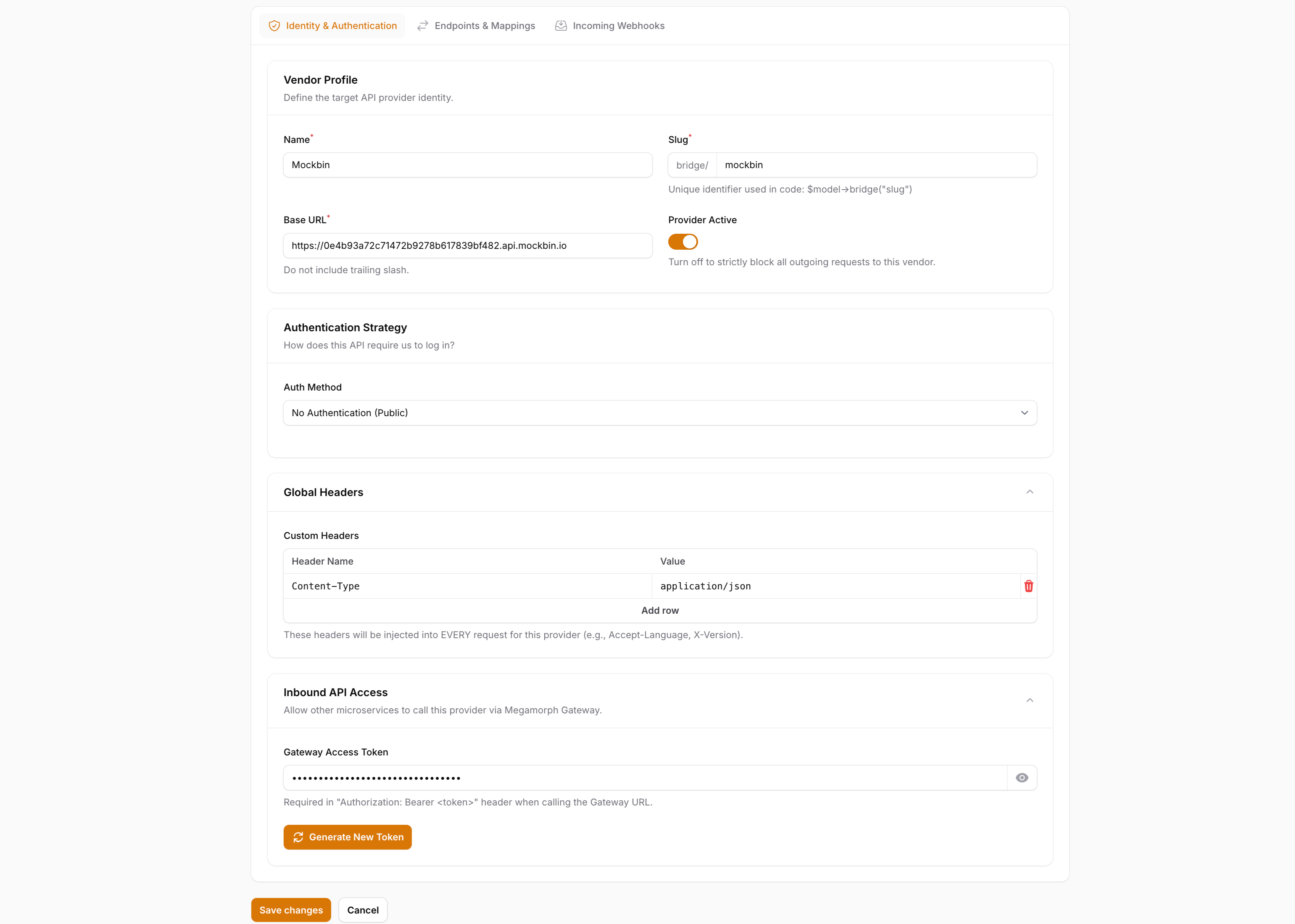
Task: Collapse the Global Headers section
Action: pos(1029,492)
